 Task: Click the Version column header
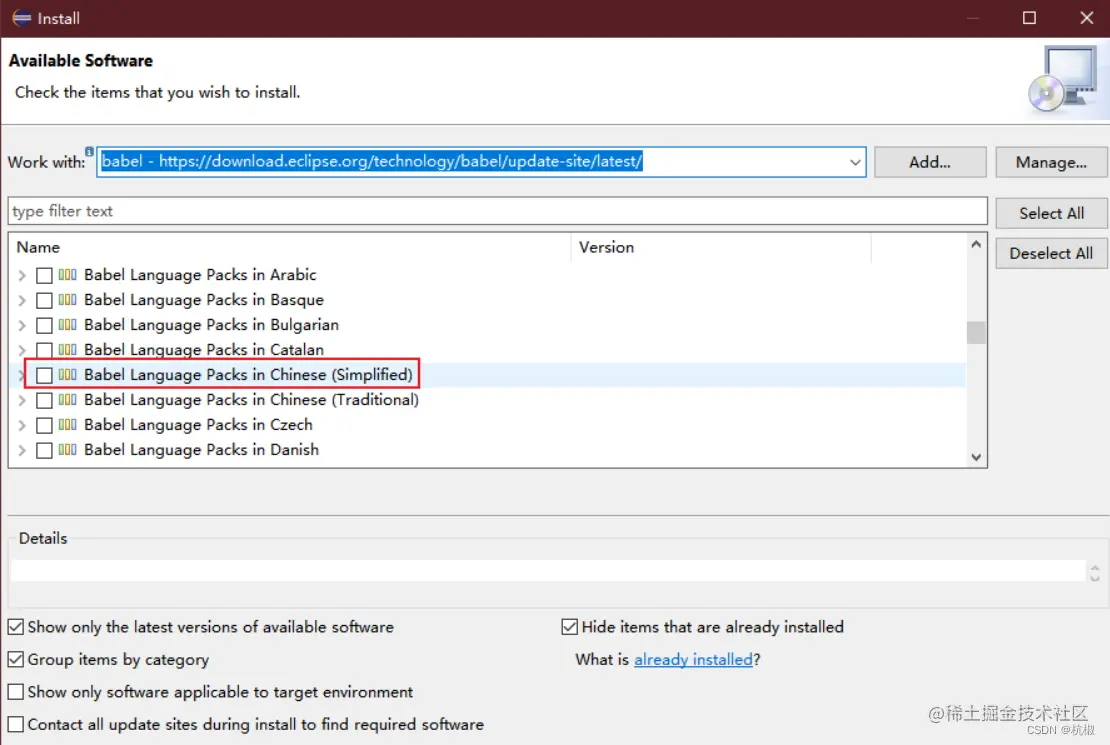click(x=721, y=247)
